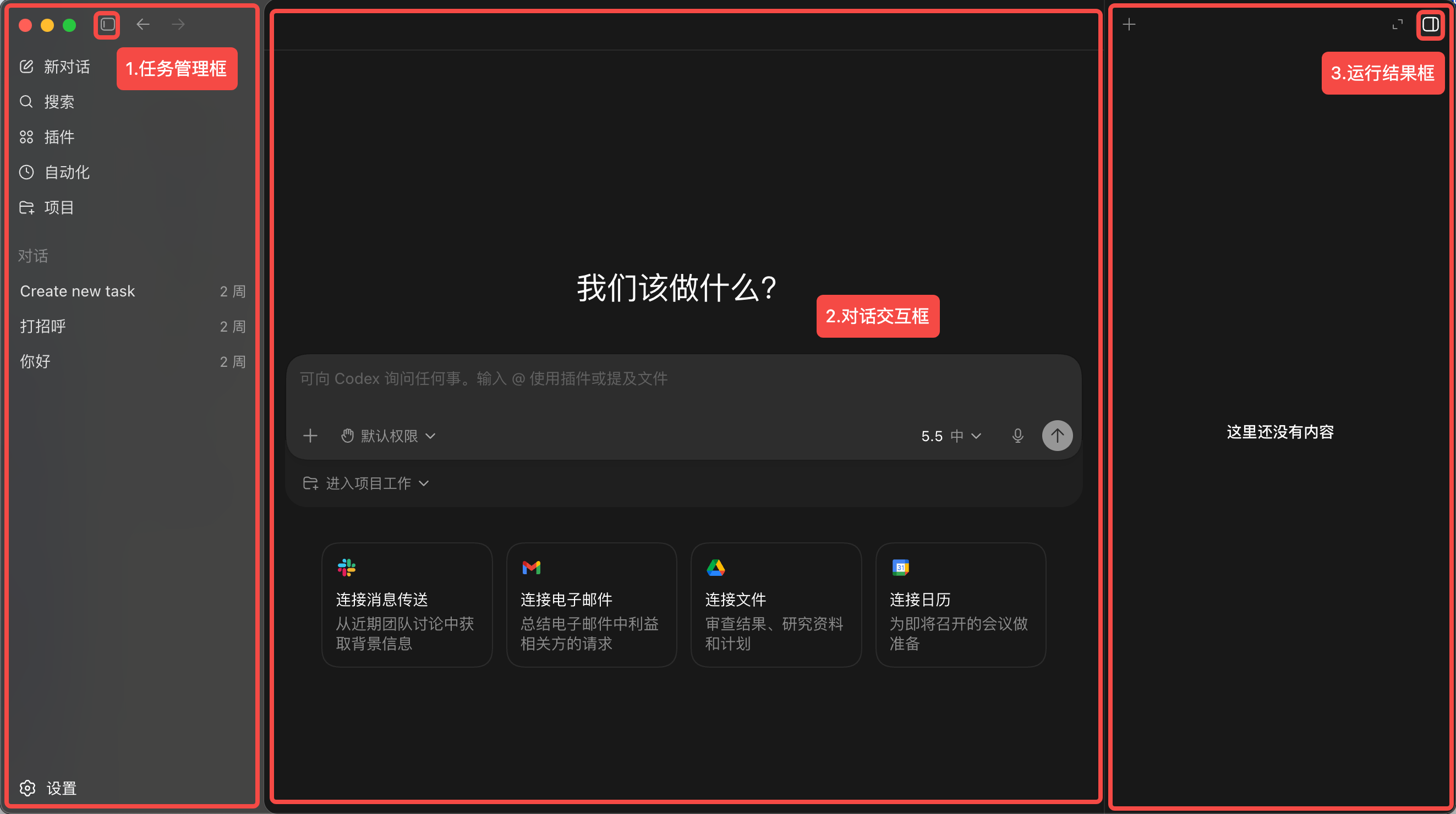Click the four-circle icon beside 插件
This screenshot has width=1456, height=814.
26,137
